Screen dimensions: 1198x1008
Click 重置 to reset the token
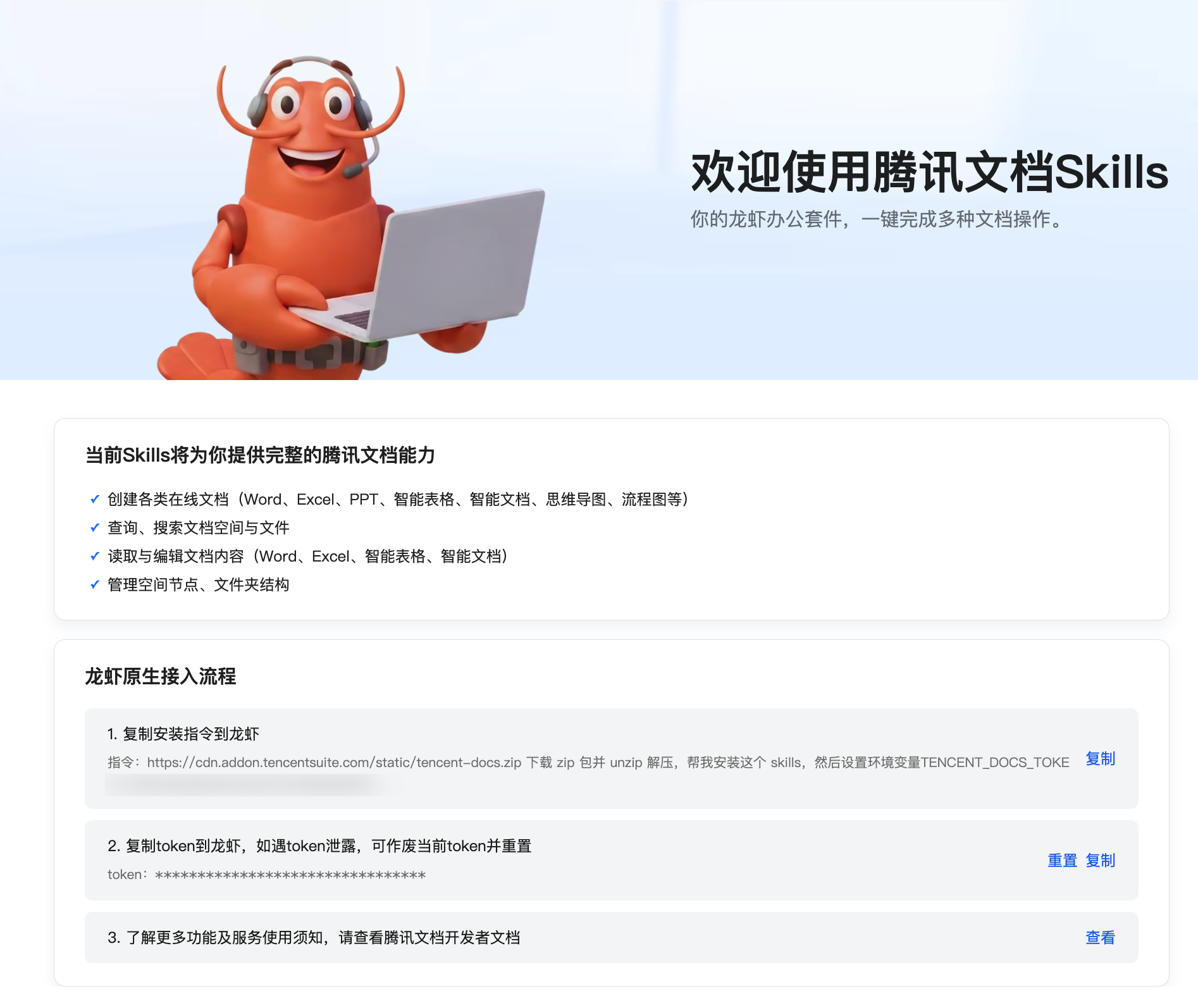point(1062,860)
